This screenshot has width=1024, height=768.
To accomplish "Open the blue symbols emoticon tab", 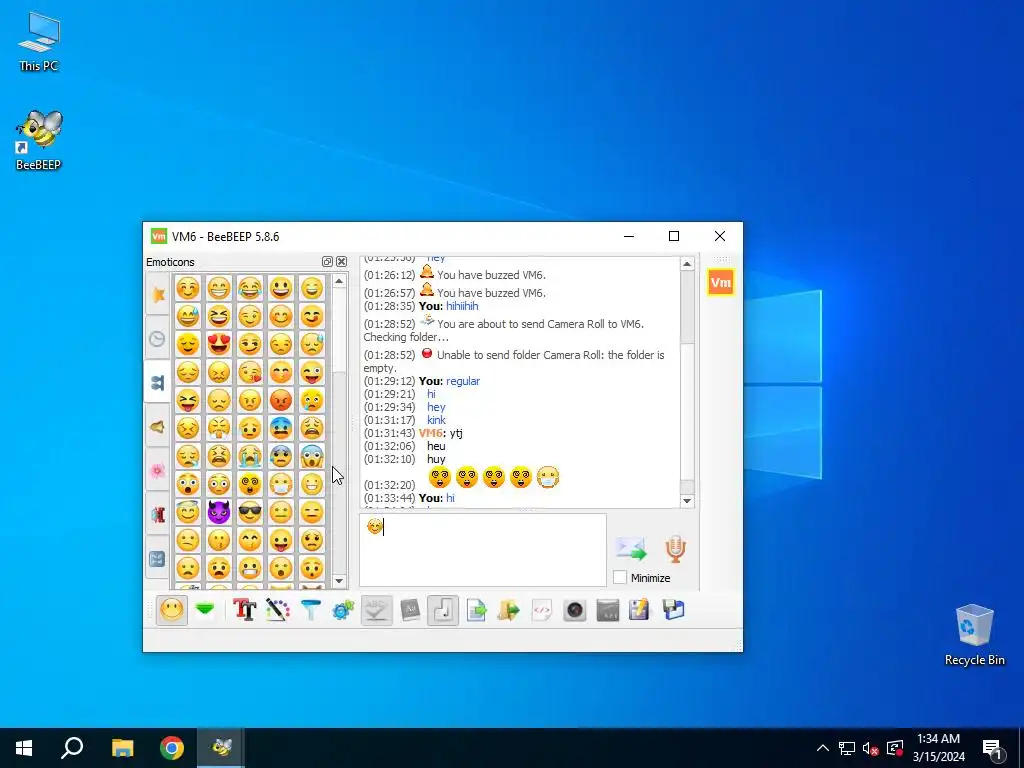I will (x=157, y=559).
